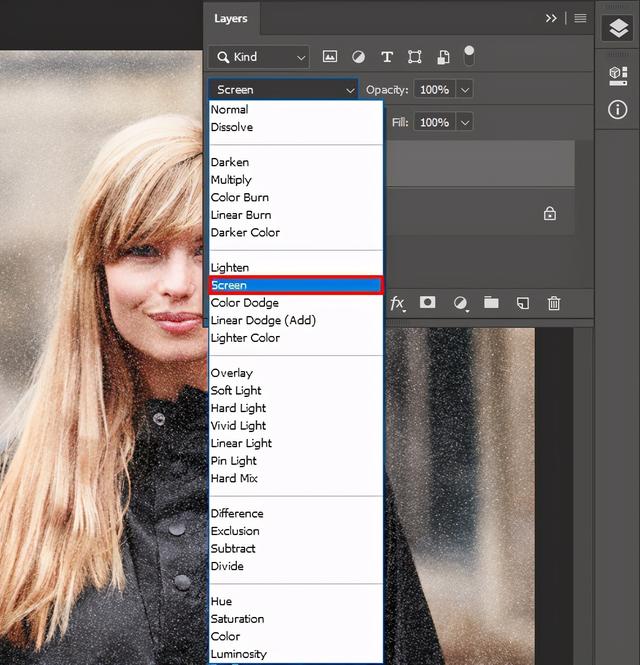Add a layer style with fx icon
Viewport: 640px width, 665px height.
pos(397,303)
